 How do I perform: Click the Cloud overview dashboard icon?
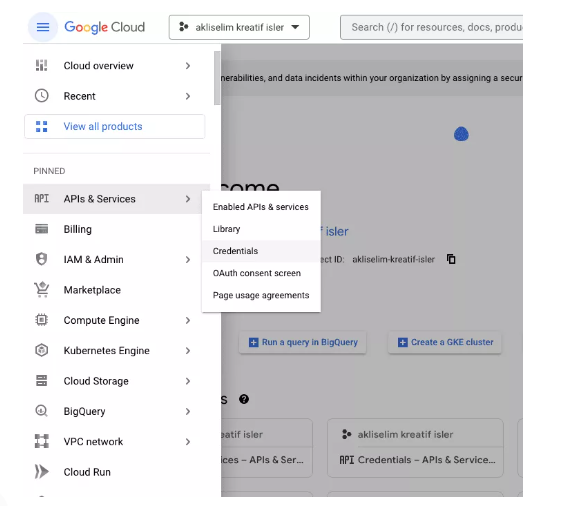[x=42, y=65]
